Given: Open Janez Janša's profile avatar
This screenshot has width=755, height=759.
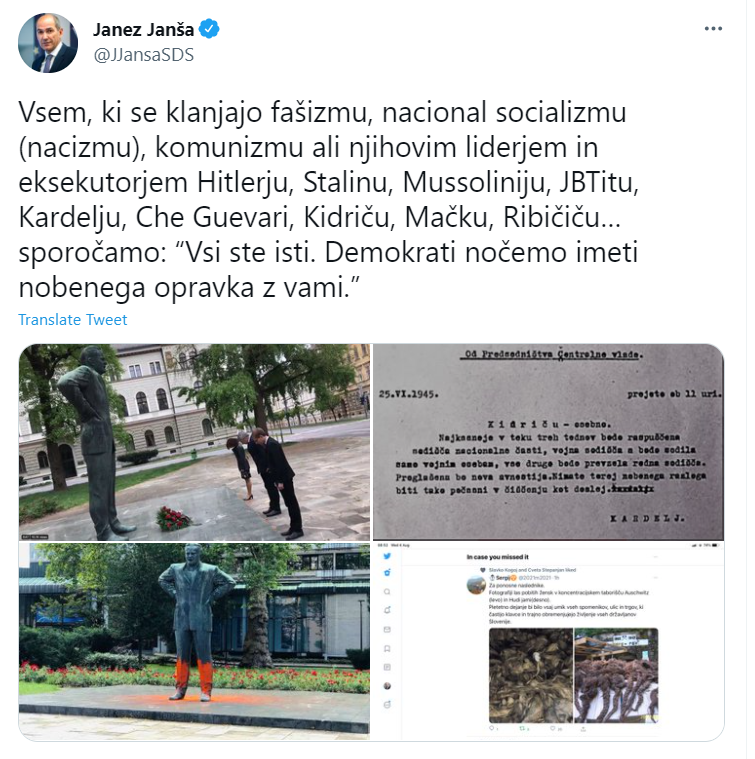Looking at the screenshot, I should pos(47,43).
